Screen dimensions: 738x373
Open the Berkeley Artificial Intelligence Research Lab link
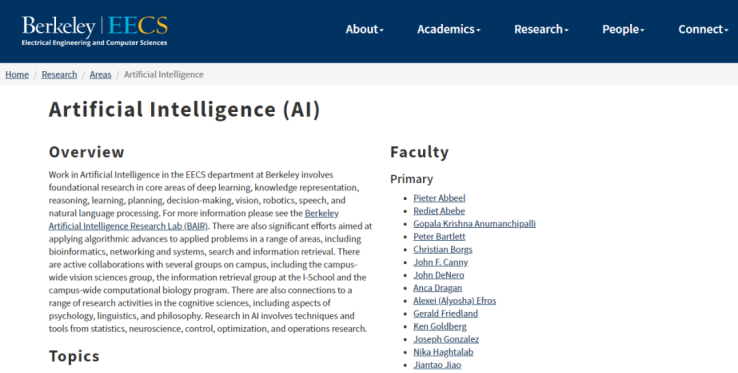[x=194, y=219]
